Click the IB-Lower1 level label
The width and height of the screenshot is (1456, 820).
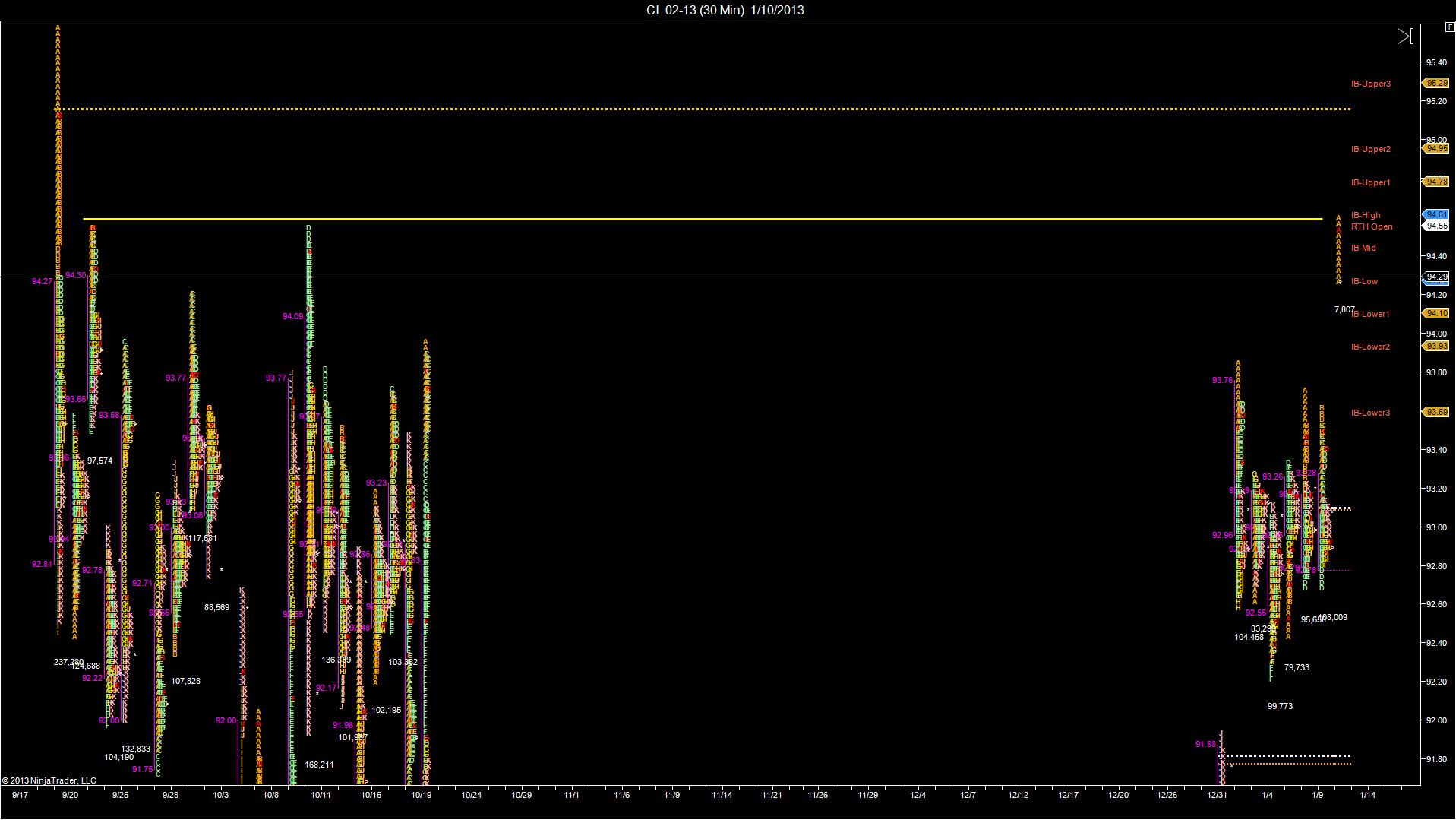(1371, 314)
